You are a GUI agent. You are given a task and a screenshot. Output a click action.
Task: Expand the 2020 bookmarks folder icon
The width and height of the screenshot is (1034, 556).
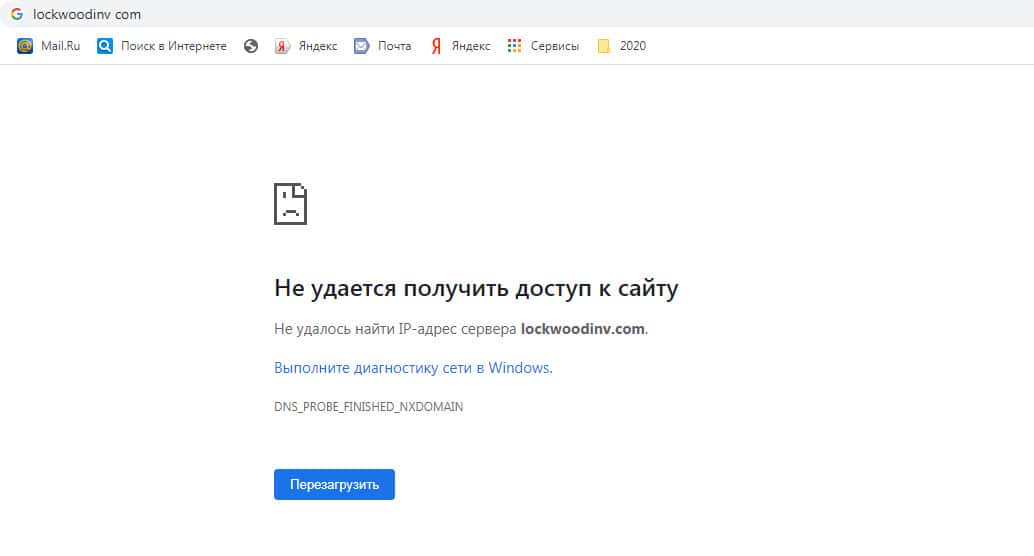click(604, 46)
